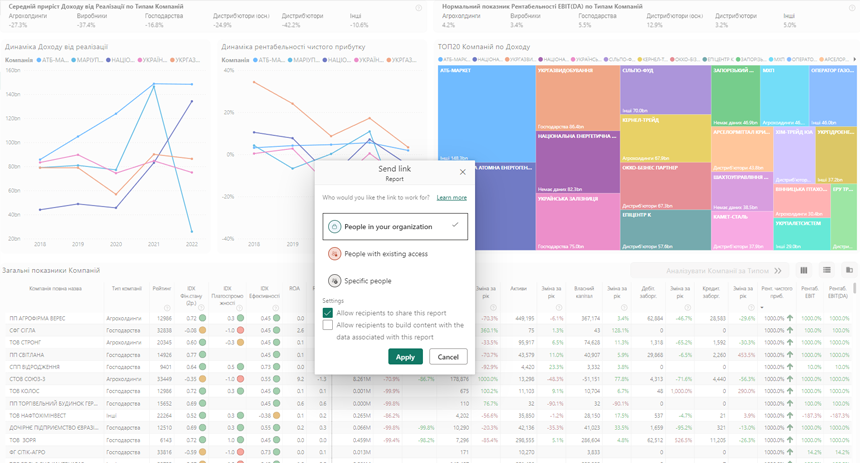Select КЕРНЕЛ-ТРЕЙД block in treemap
The height and width of the screenshot is (463, 860).
[x=666, y=138]
